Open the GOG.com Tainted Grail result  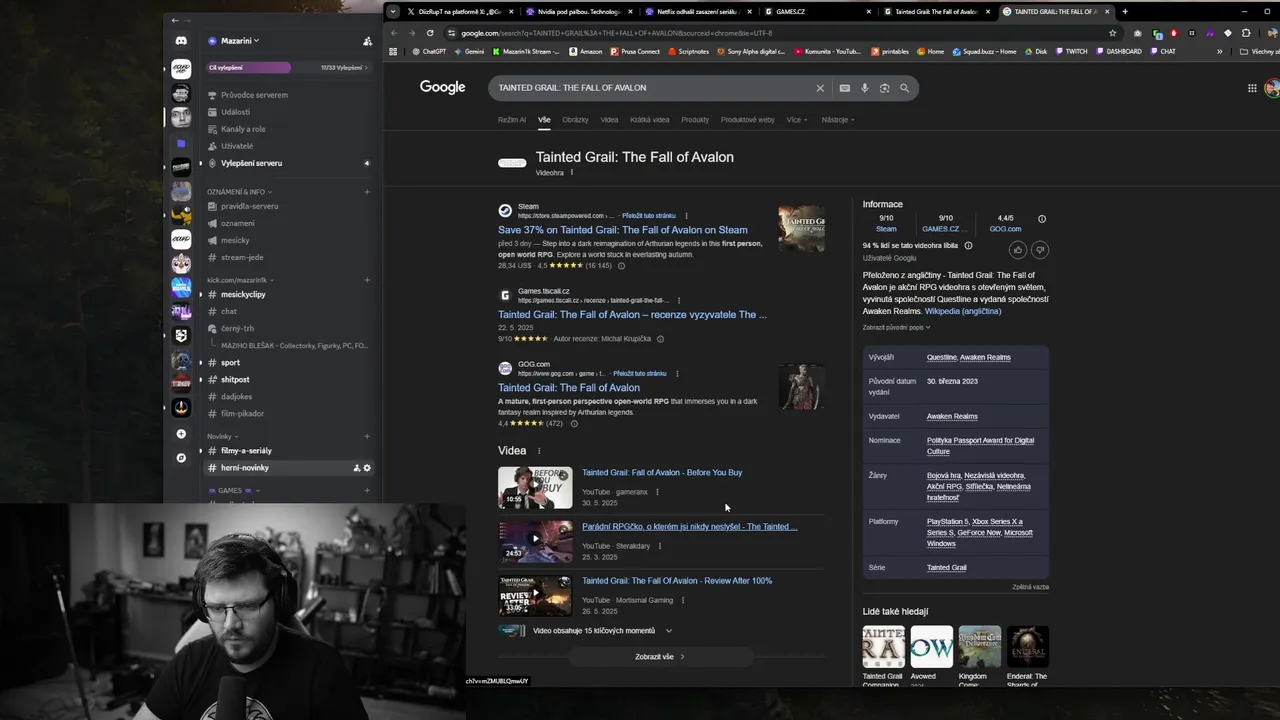click(569, 388)
